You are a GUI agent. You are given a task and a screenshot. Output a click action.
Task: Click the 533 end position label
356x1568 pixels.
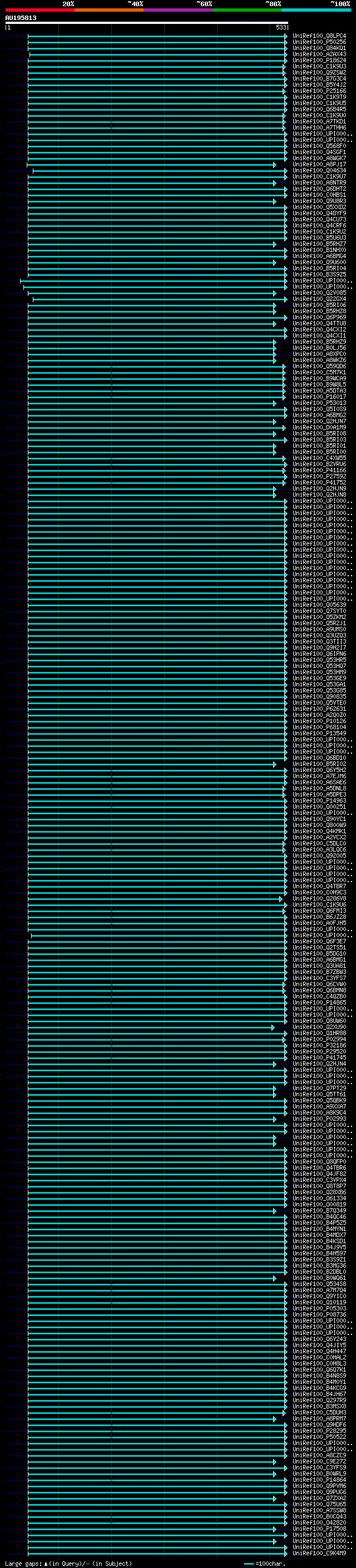pyautogui.click(x=280, y=27)
